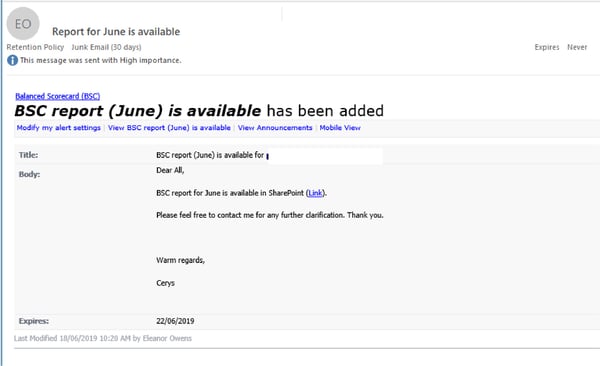The height and width of the screenshot is (366, 600).
Task: Click the EO sender avatar circle
Action: click(x=23, y=24)
